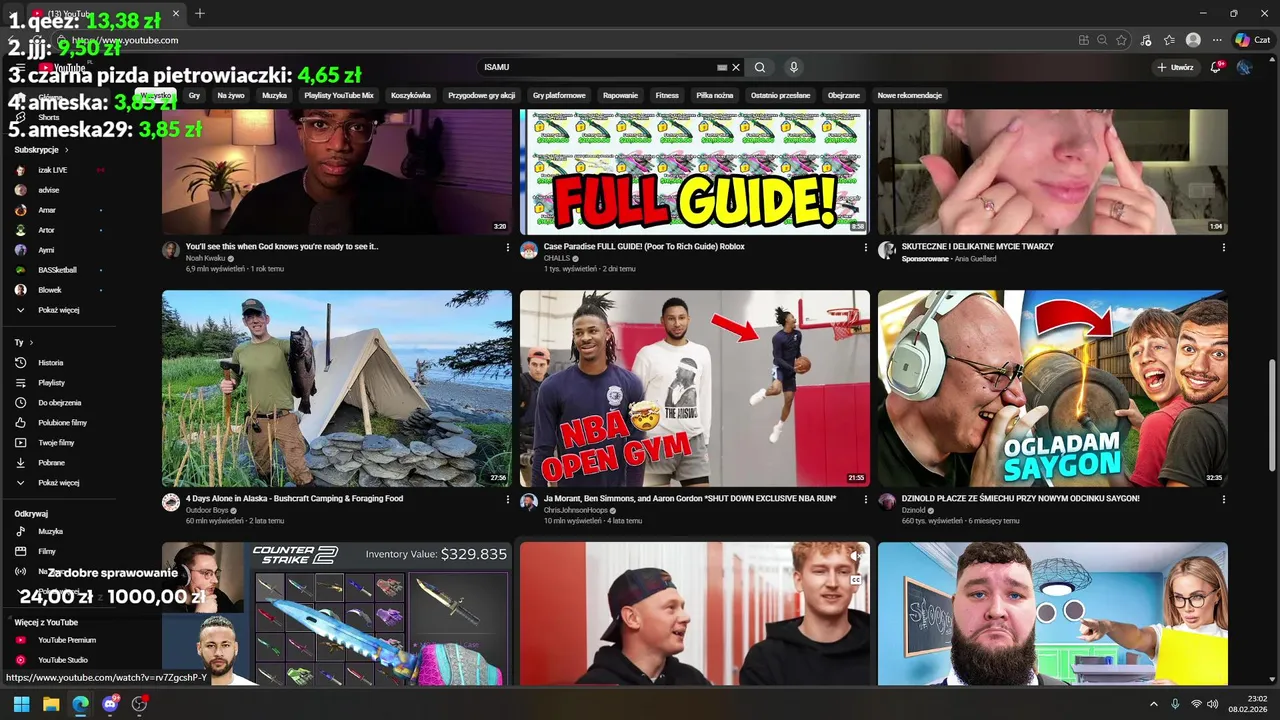
Task: Open Muzyka under Odkrywaj
Action: pos(50,532)
